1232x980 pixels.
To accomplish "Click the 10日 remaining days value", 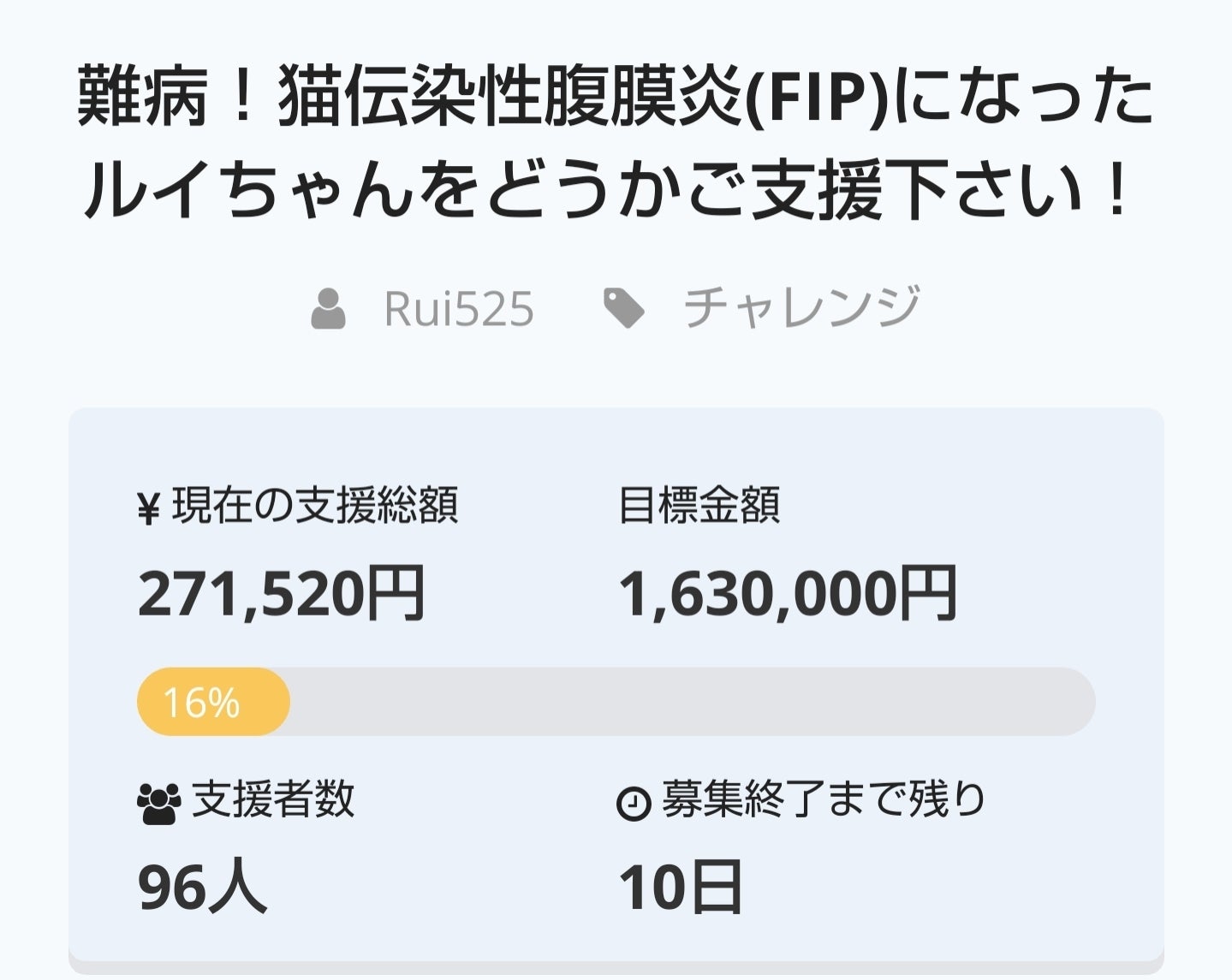I will pos(680,888).
